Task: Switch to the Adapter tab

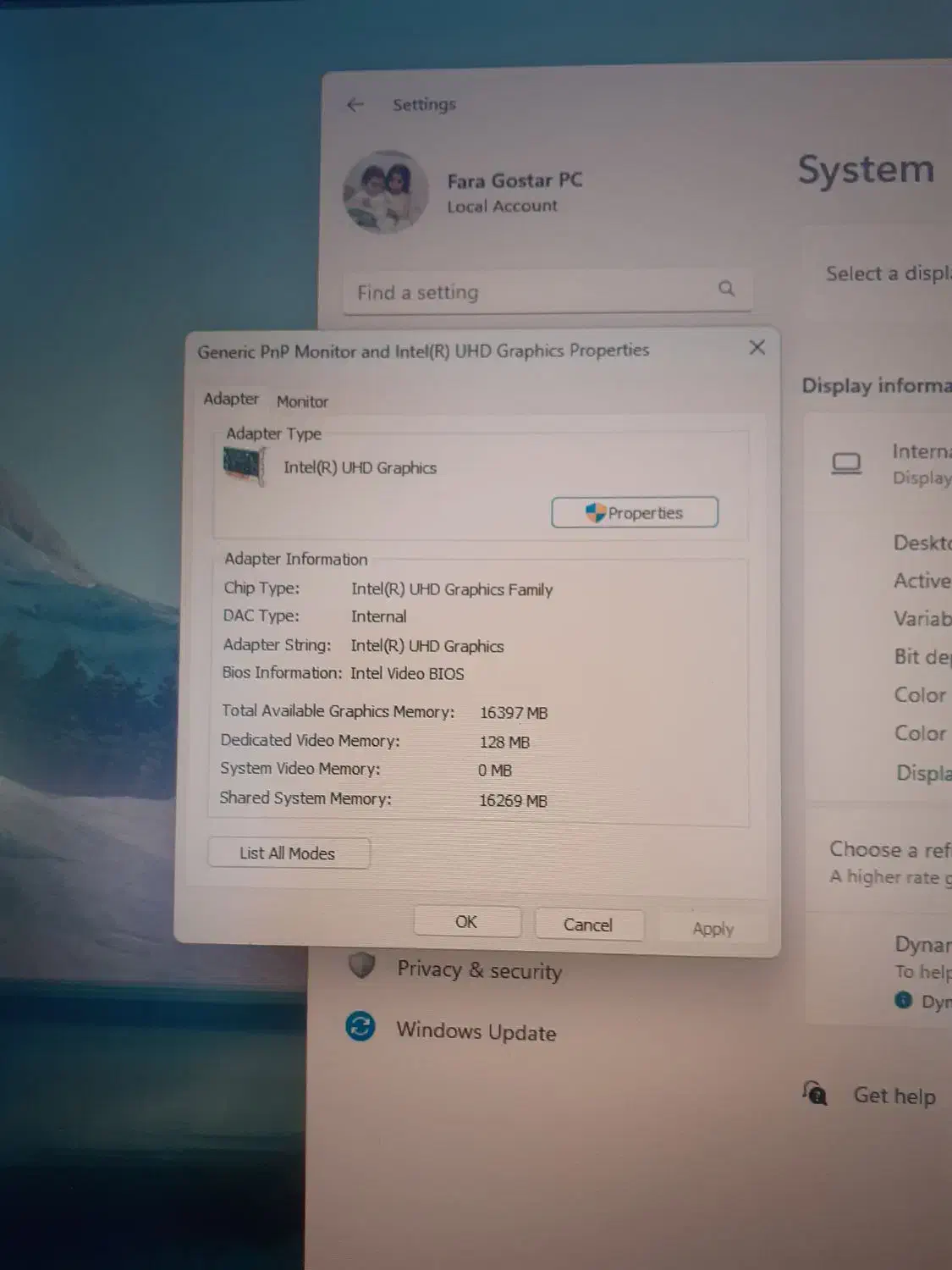Action: tap(231, 398)
